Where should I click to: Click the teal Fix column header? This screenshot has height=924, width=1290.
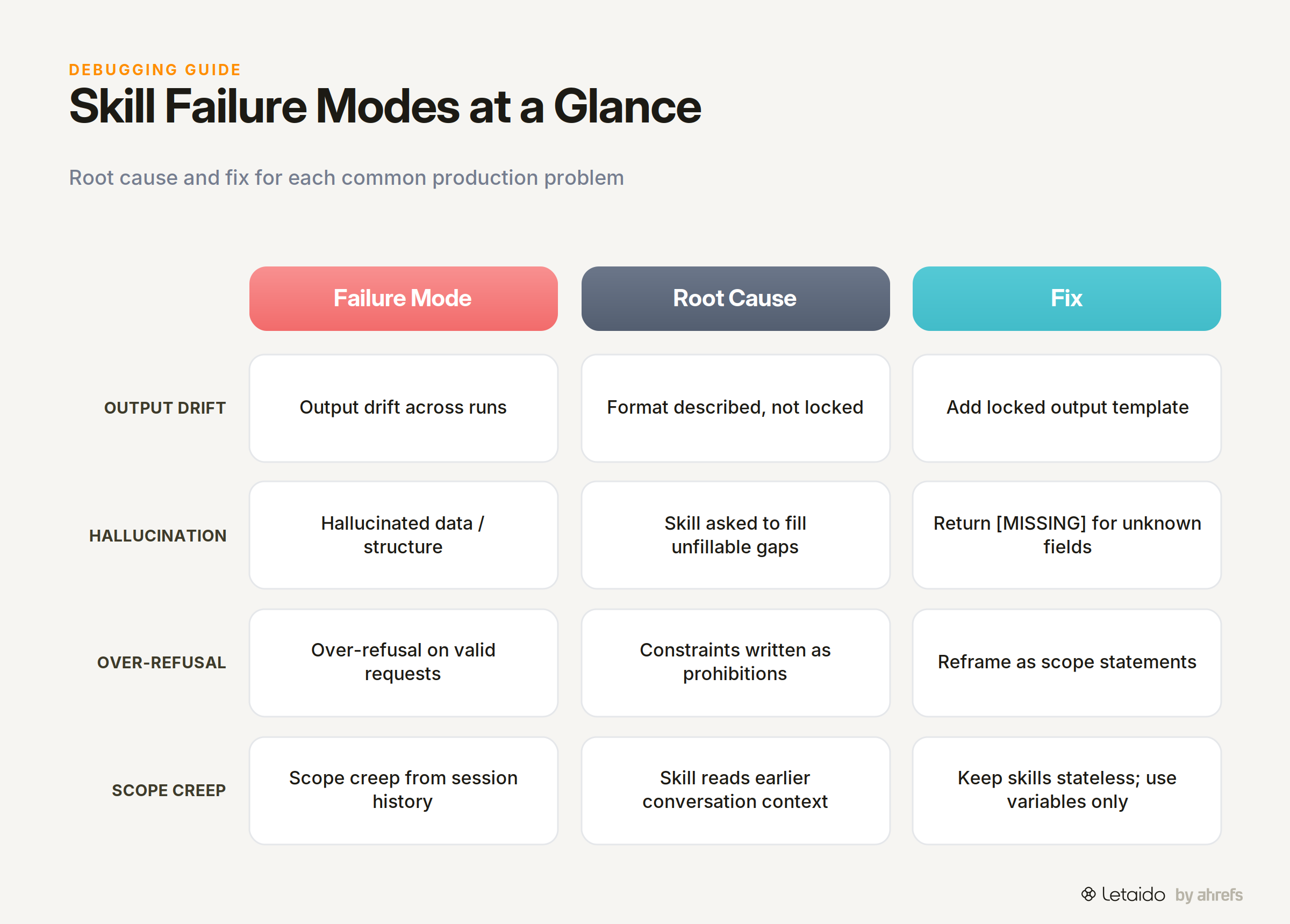tap(1066, 299)
